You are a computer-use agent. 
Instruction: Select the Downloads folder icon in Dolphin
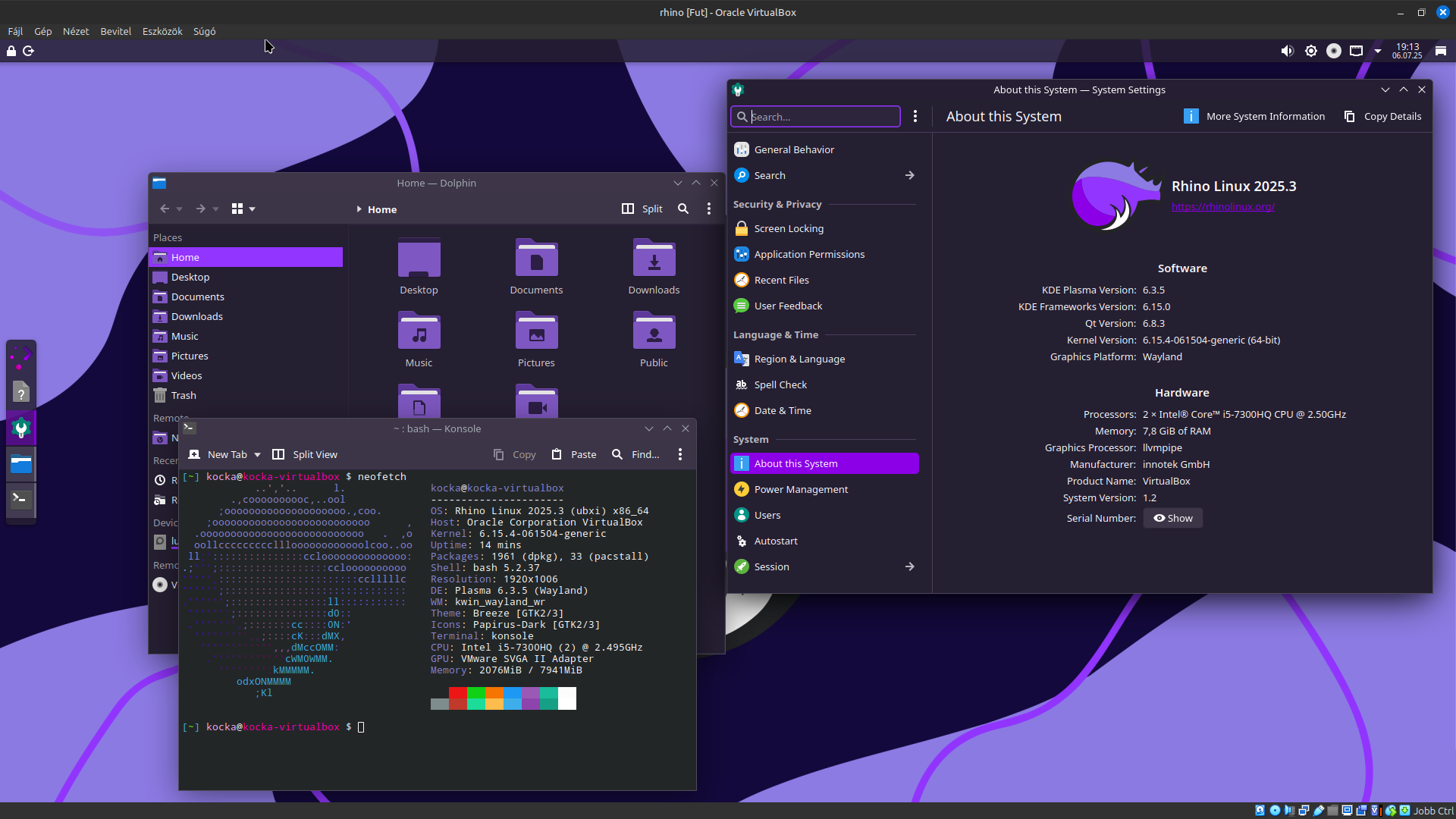(x=654, y=259)
